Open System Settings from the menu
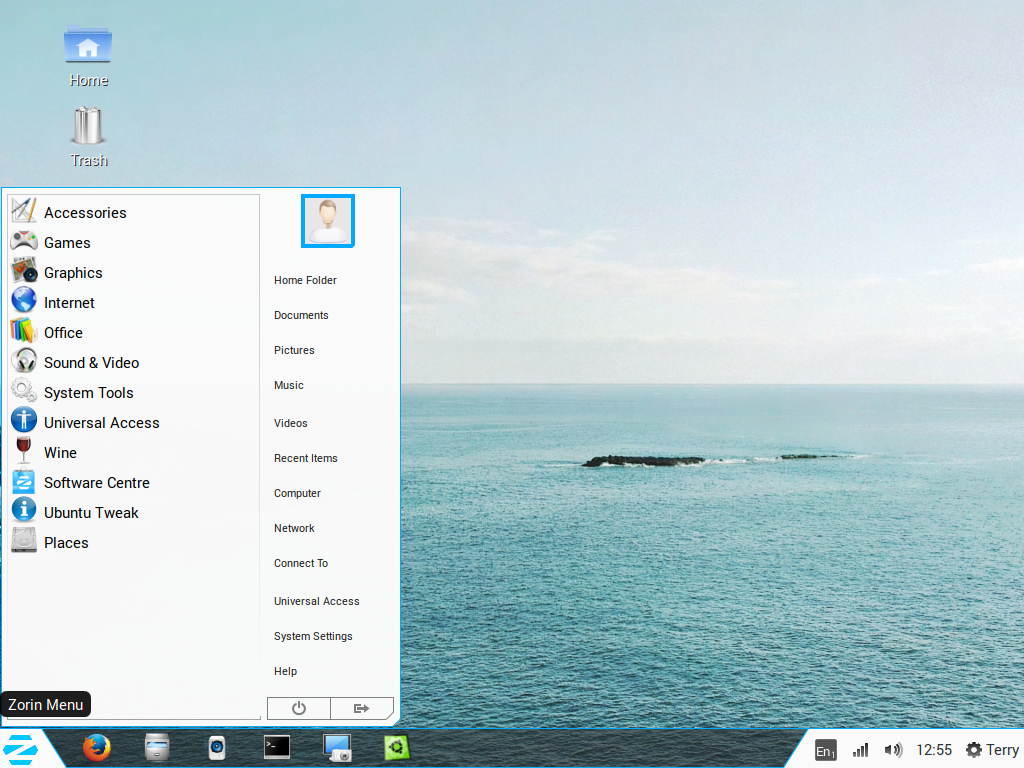Viewport: 1024px width, 768px height. tap(313, 636)
